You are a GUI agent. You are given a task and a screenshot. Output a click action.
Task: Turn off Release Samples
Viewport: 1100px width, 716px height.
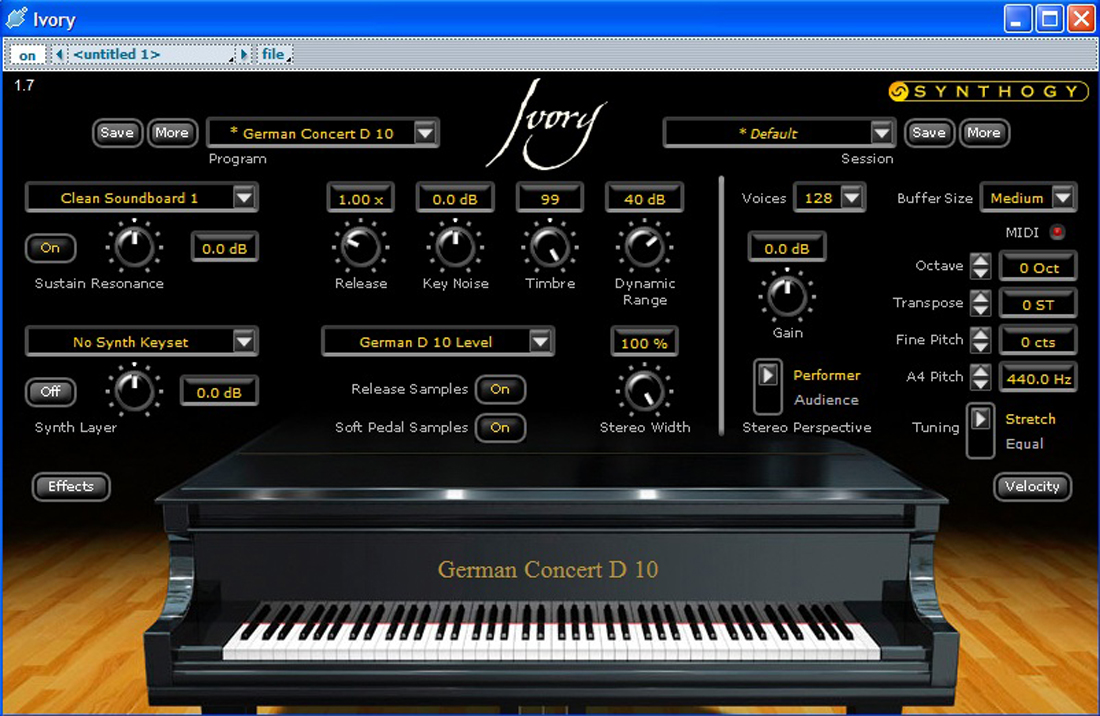coord(500,389)
